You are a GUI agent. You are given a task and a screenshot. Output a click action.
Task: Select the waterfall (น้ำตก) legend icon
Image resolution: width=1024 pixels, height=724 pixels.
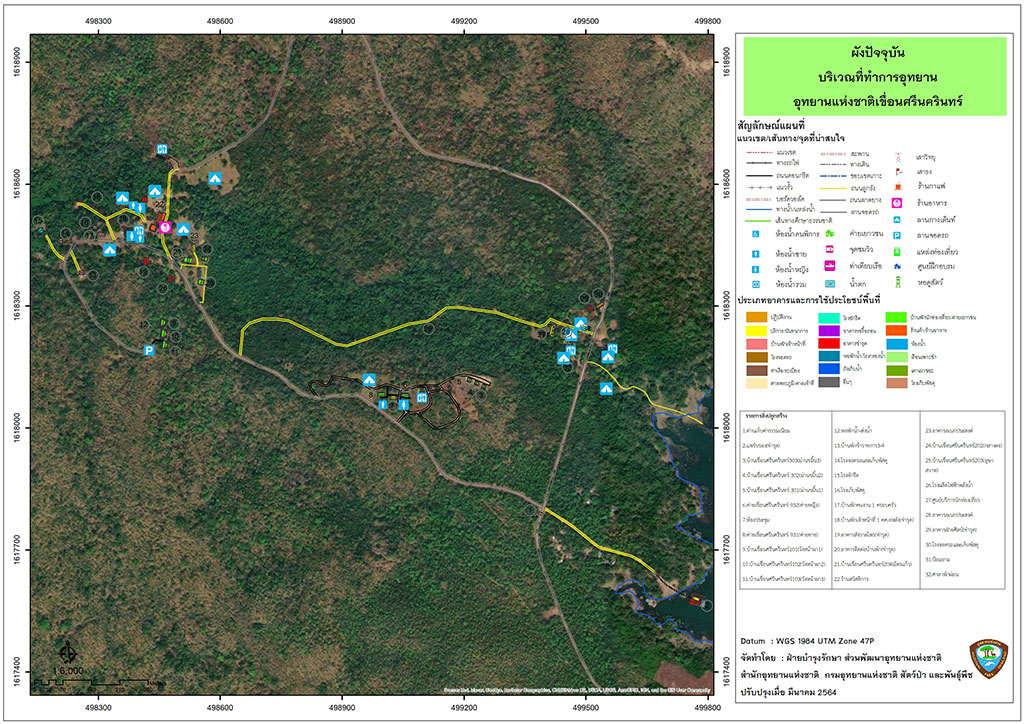[x=830, y=283]
